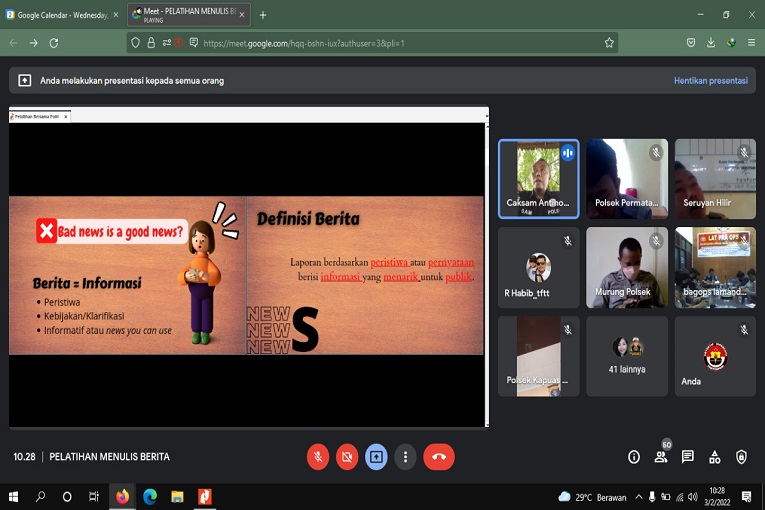Open a new browser tab

(263, 15)
